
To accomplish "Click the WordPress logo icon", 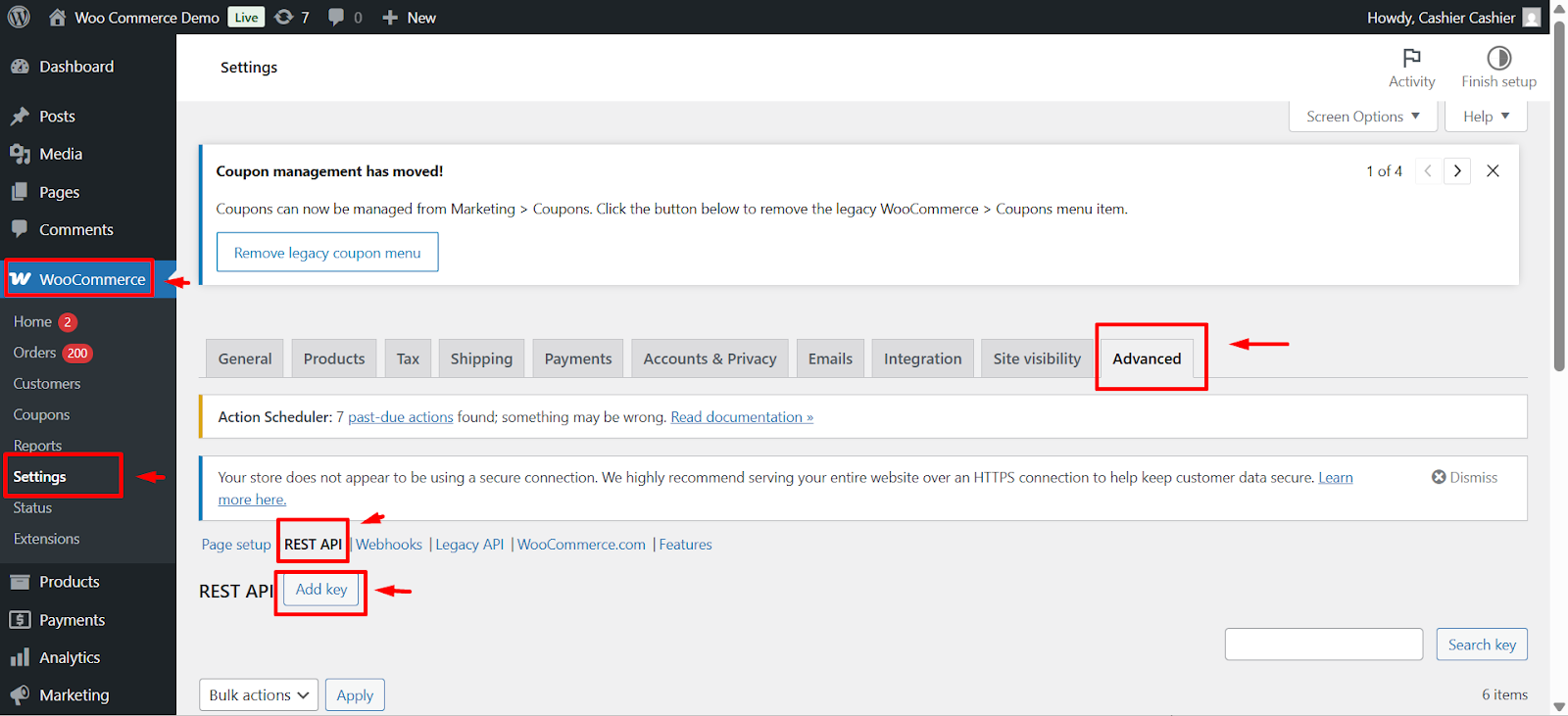I will [x=19, y=17].
